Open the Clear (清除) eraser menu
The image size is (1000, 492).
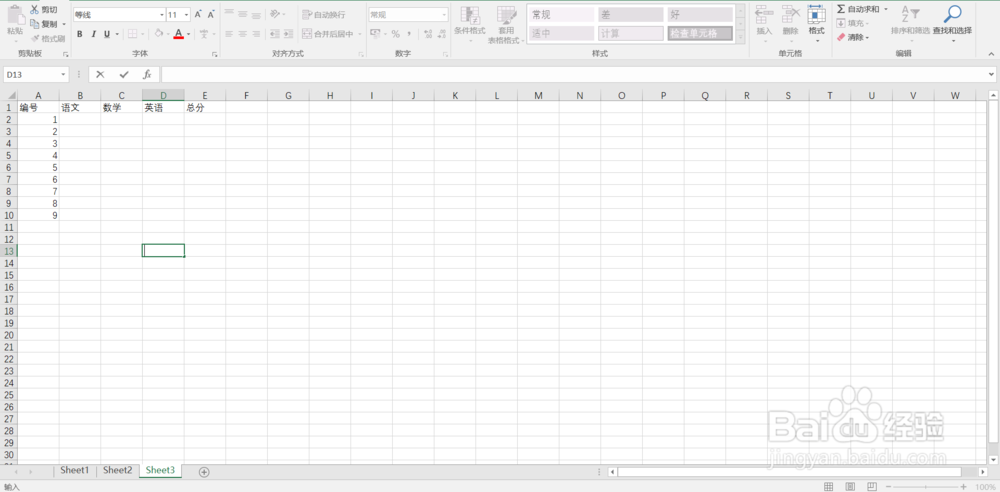click(854, 38)
